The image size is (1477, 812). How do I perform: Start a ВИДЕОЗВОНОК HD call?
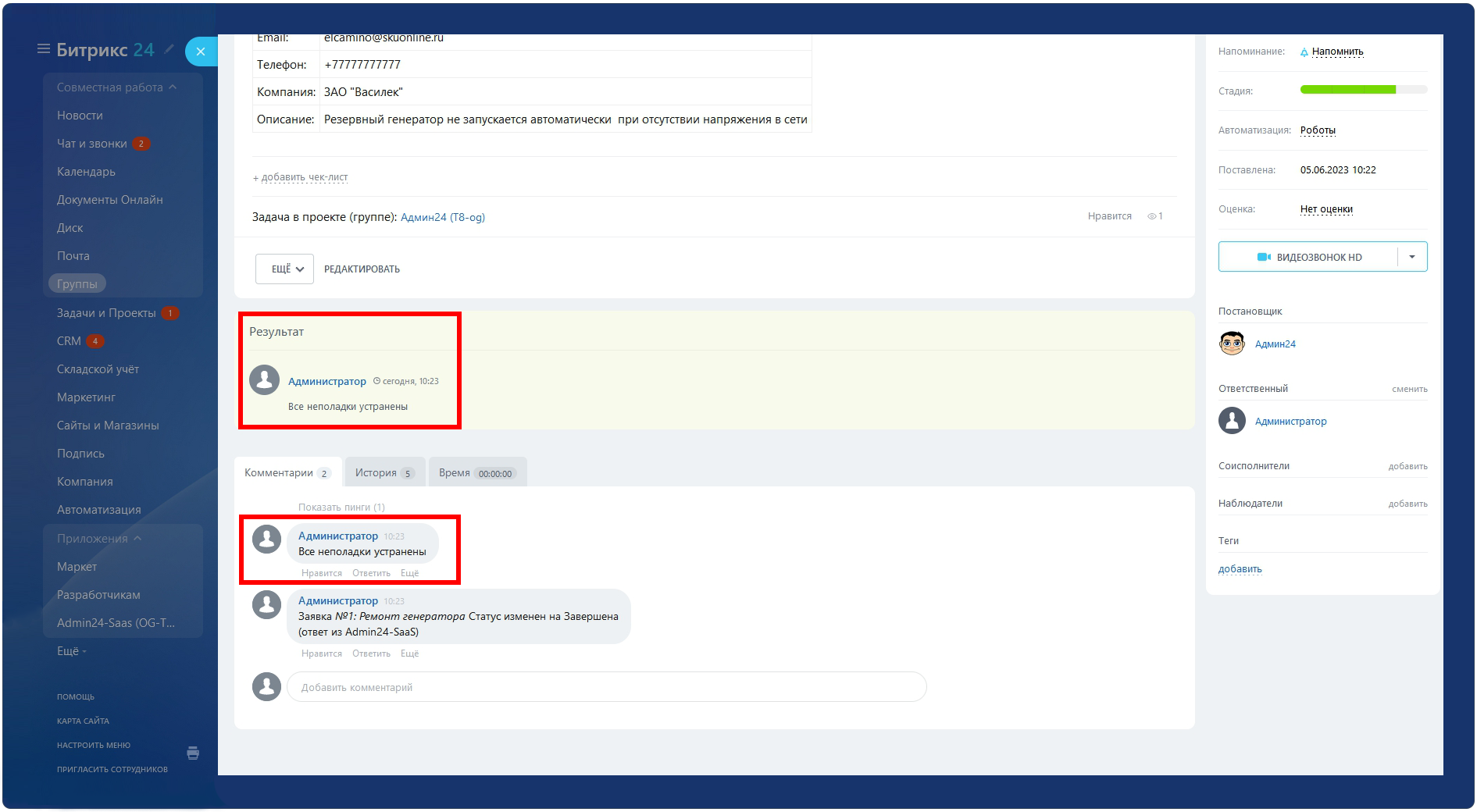point(1308,257)
